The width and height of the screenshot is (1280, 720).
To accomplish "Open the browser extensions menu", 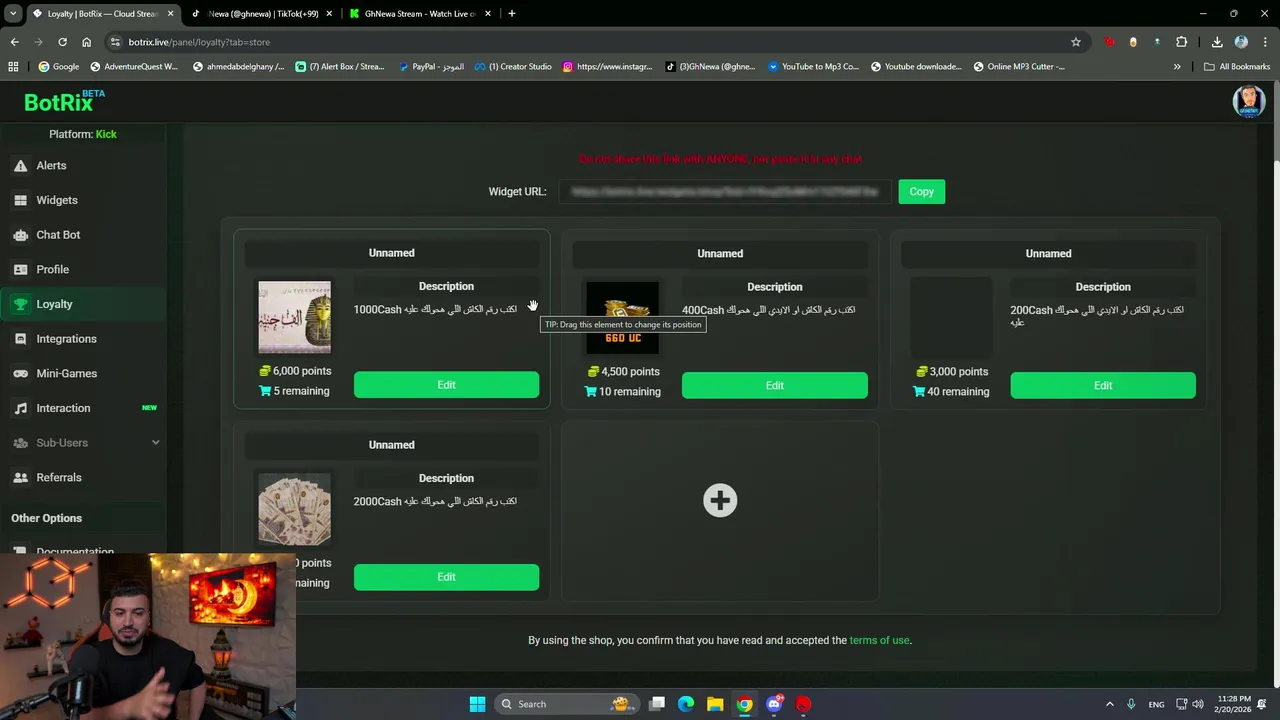I will click(x=1181, y=42).
